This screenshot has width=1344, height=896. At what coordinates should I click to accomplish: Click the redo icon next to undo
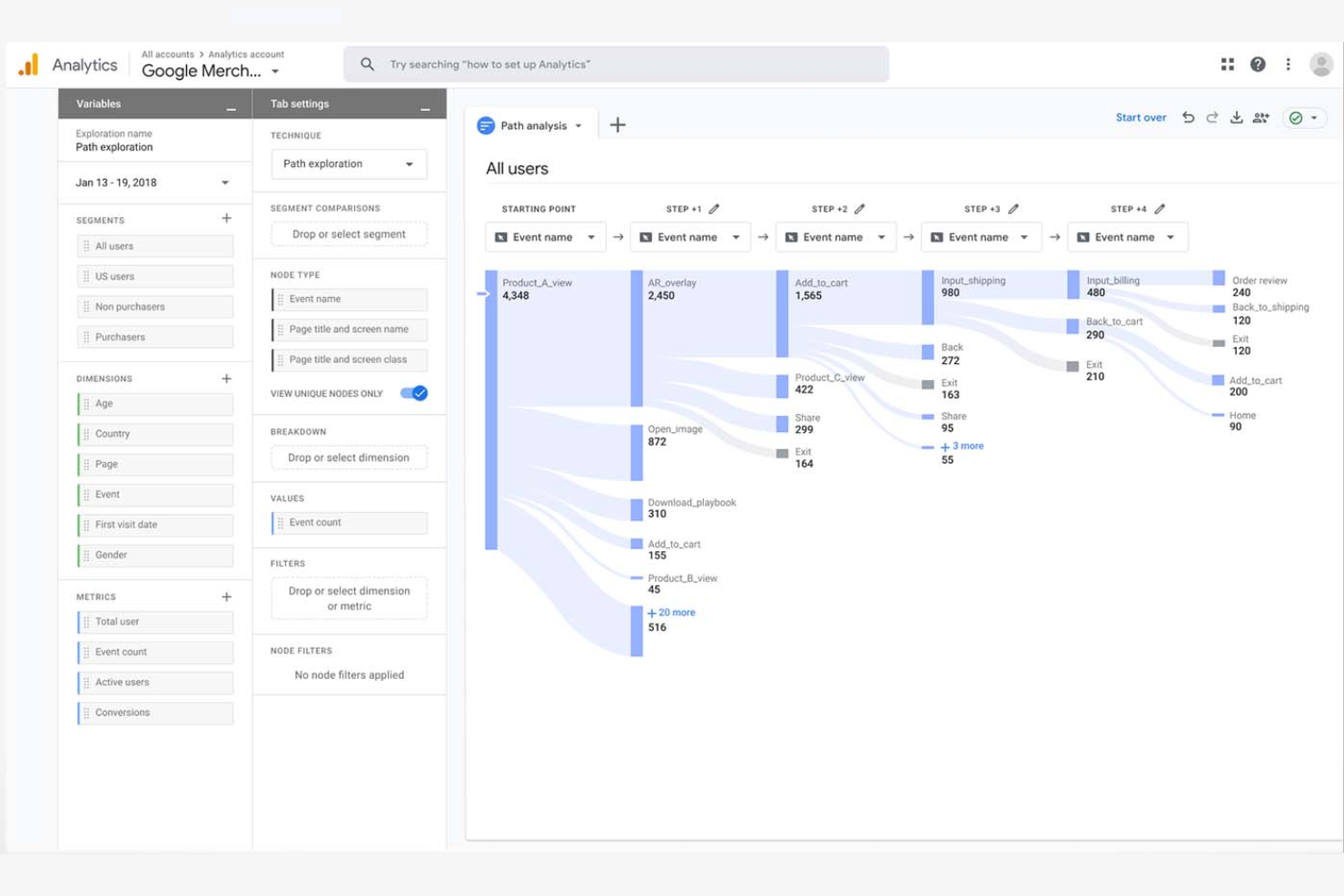coord(1212,117)
